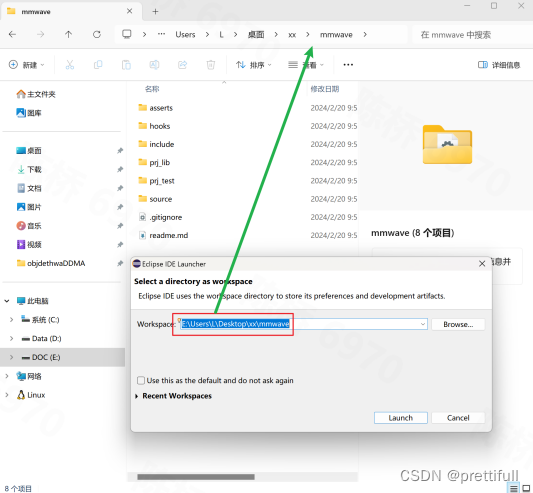
Task: Expand hidden path with breadcrumb ellipsis
Action: click(161, 34)
